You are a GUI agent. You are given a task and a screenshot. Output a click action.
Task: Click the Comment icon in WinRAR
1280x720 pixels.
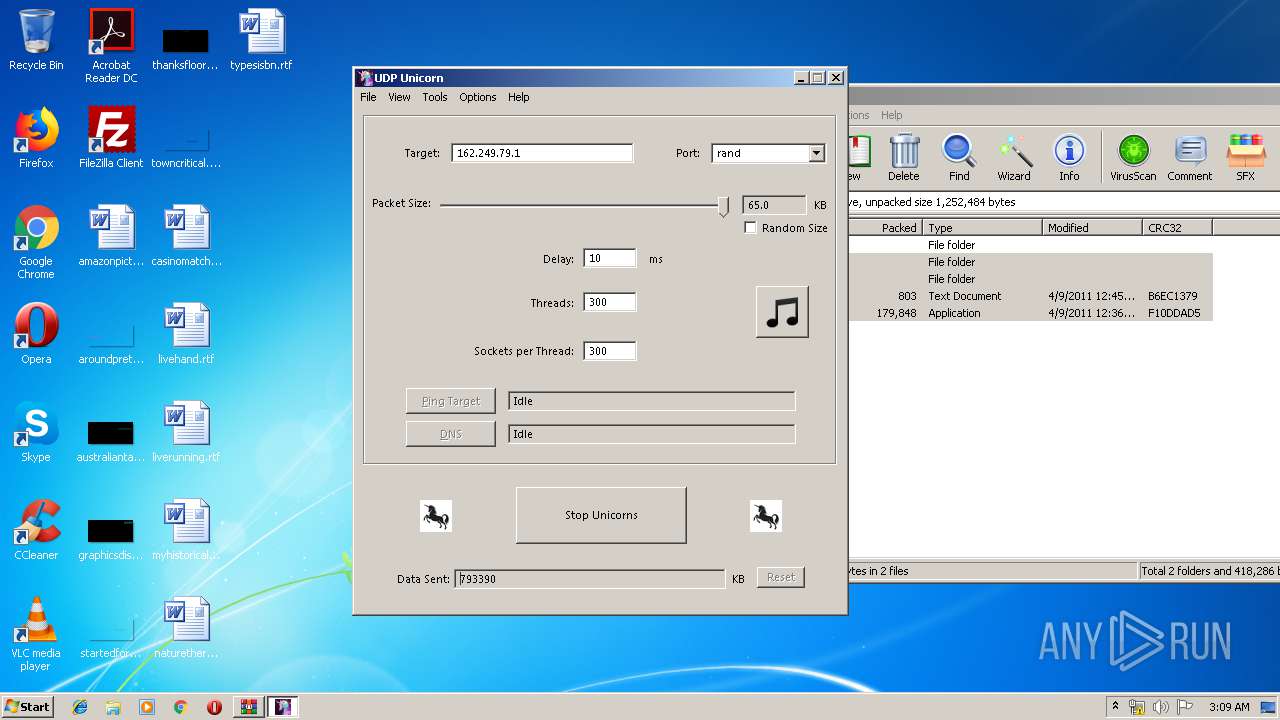click(1189, 158)
